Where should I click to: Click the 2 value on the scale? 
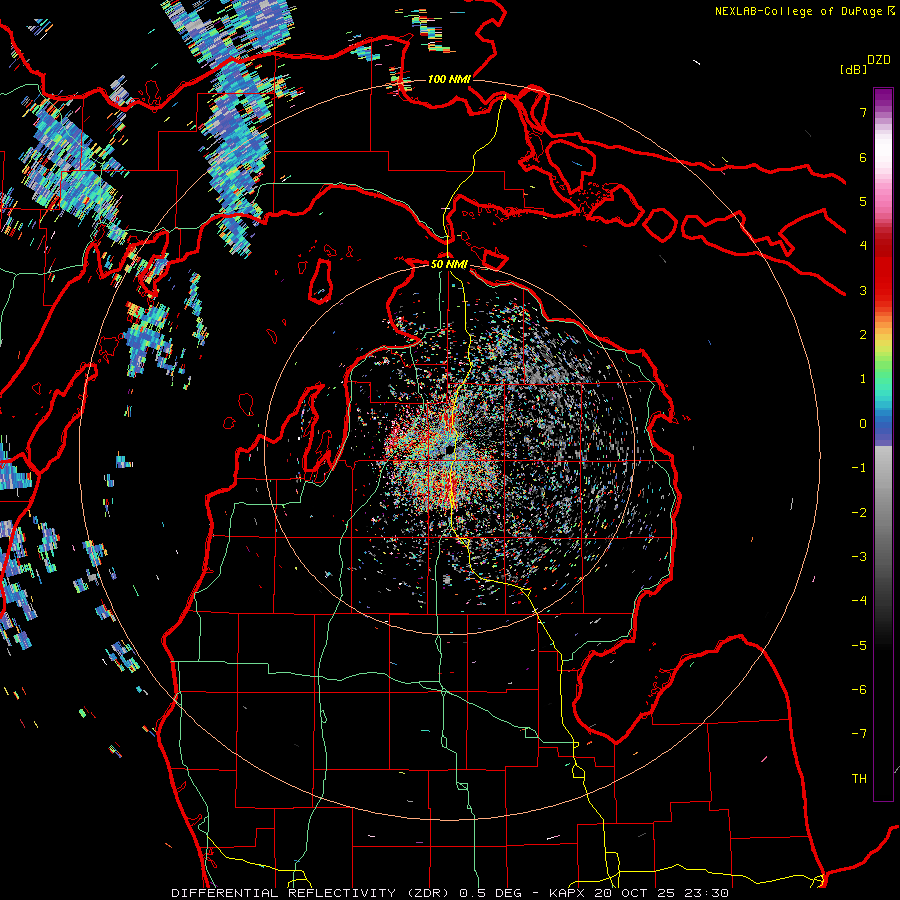pos(863,335)
